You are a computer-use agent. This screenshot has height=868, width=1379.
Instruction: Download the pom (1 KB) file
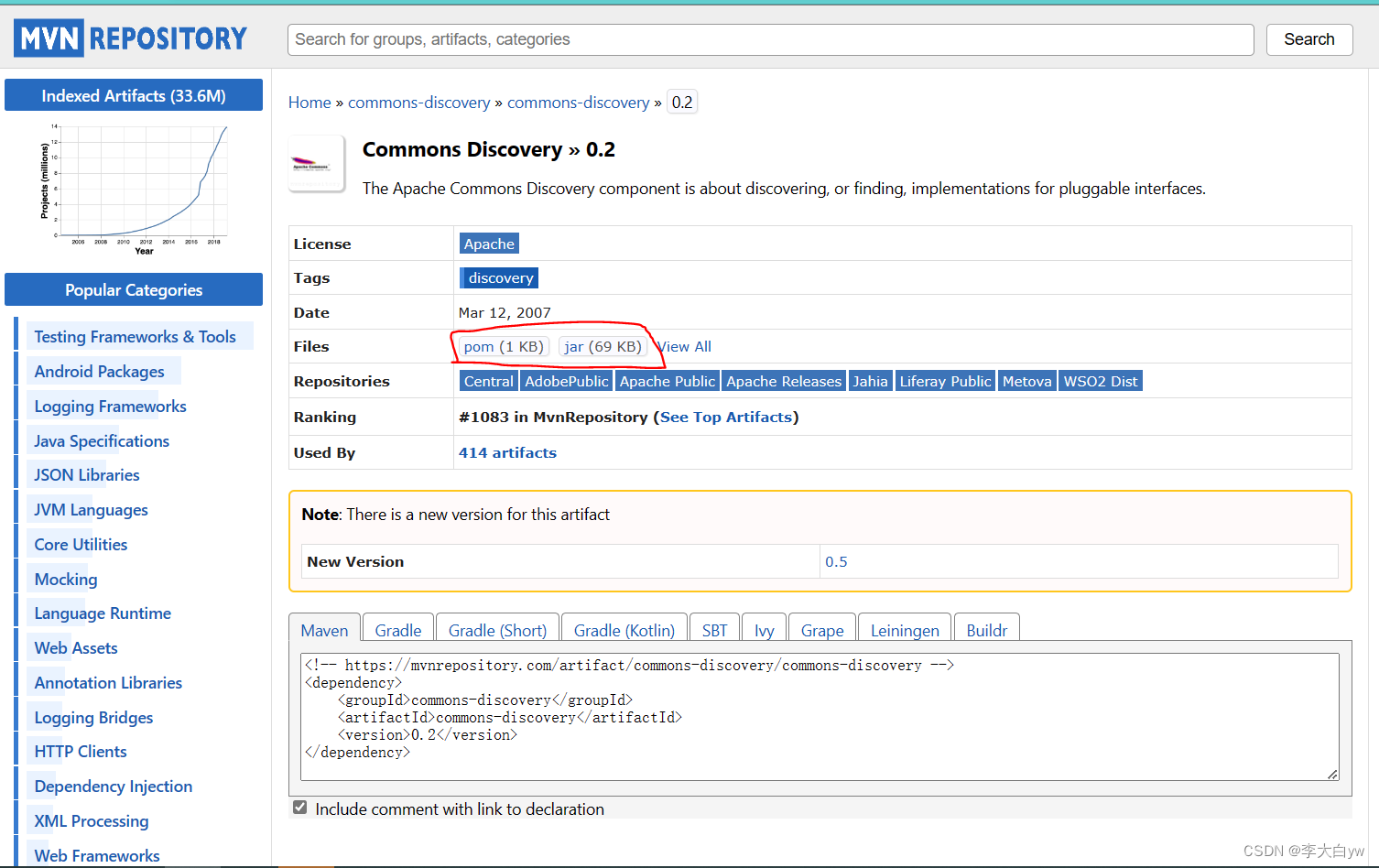tap(504, 346)
